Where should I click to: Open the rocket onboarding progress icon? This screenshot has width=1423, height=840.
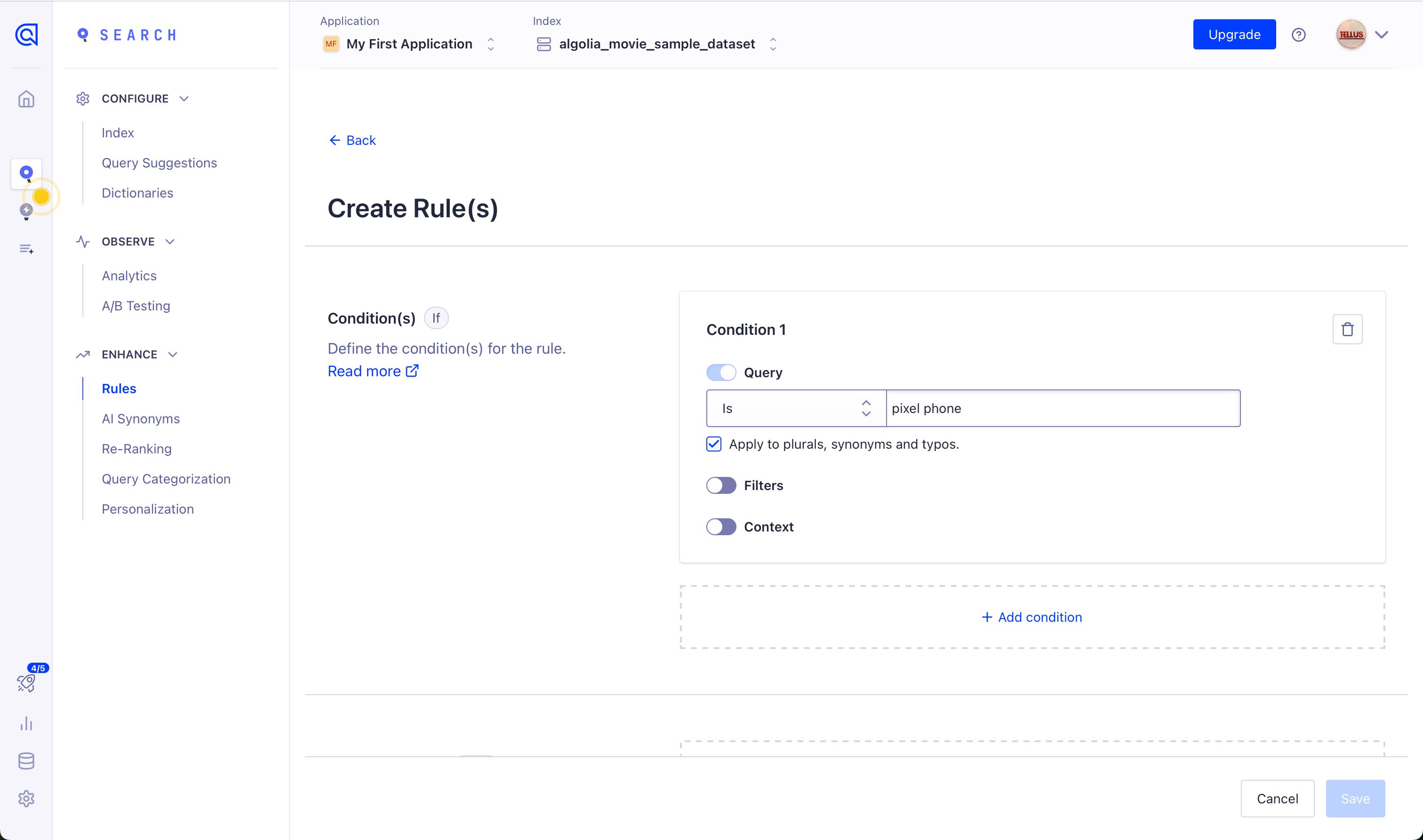coord(26,682)
